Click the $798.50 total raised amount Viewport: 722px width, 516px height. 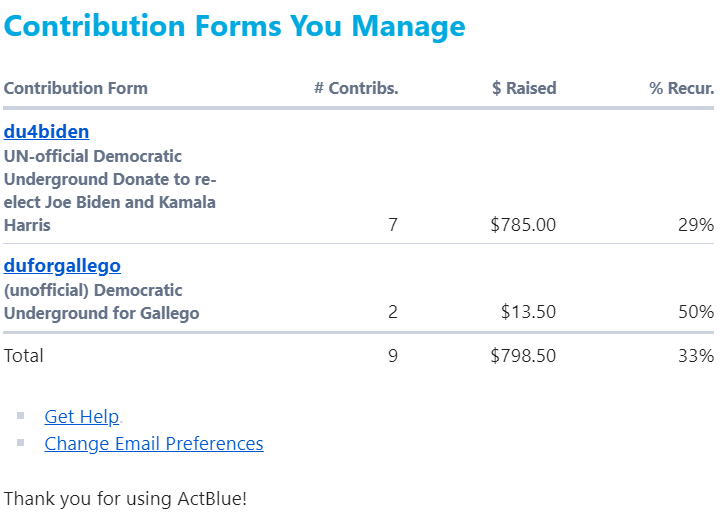point(523,355)
